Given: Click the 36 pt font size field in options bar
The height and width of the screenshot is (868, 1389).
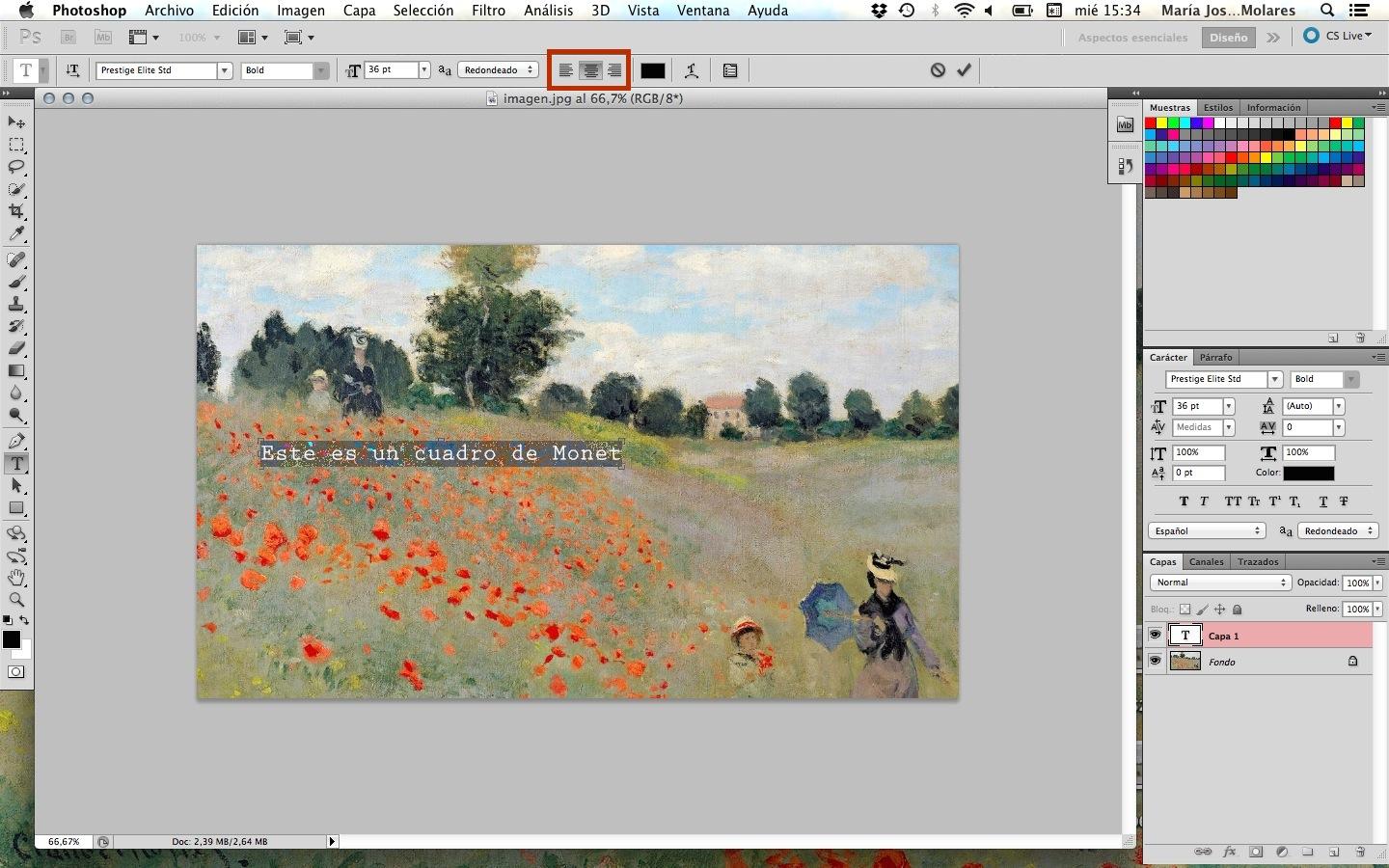Looking at the screenshot, I should tap(391, 70).
